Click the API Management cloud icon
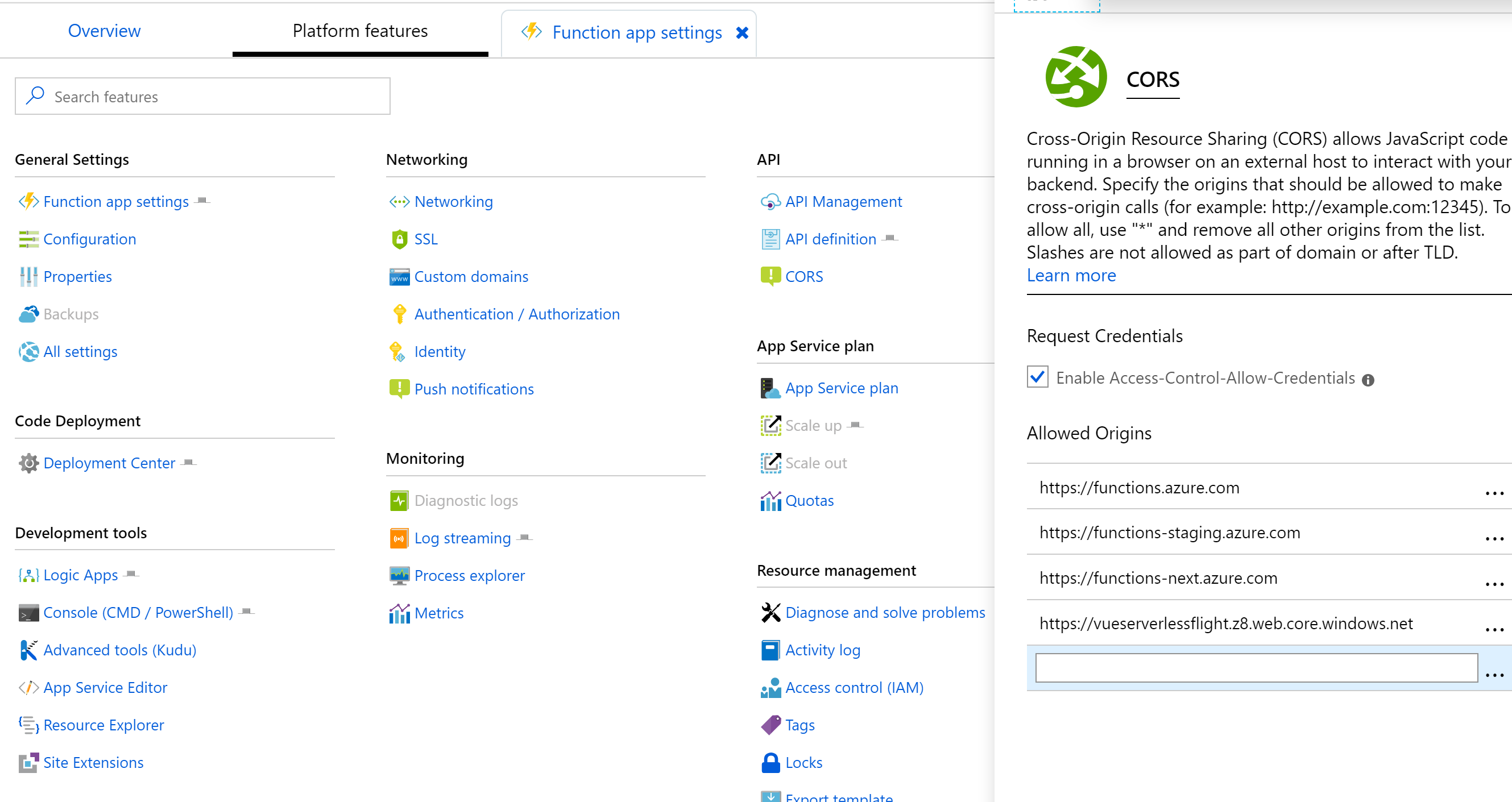This screenshot has width=1512, height=802. [770, 201]
